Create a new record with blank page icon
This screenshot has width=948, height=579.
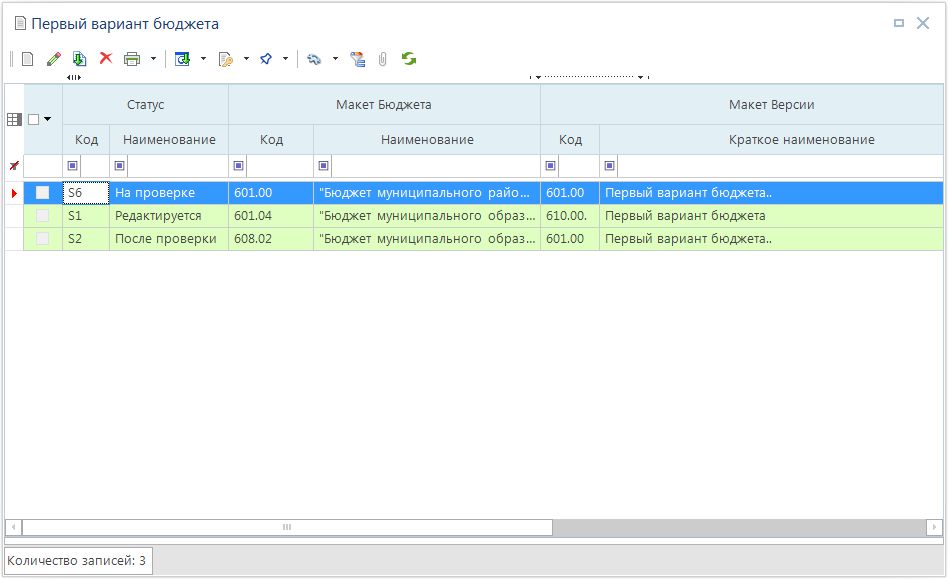[28, 59]
